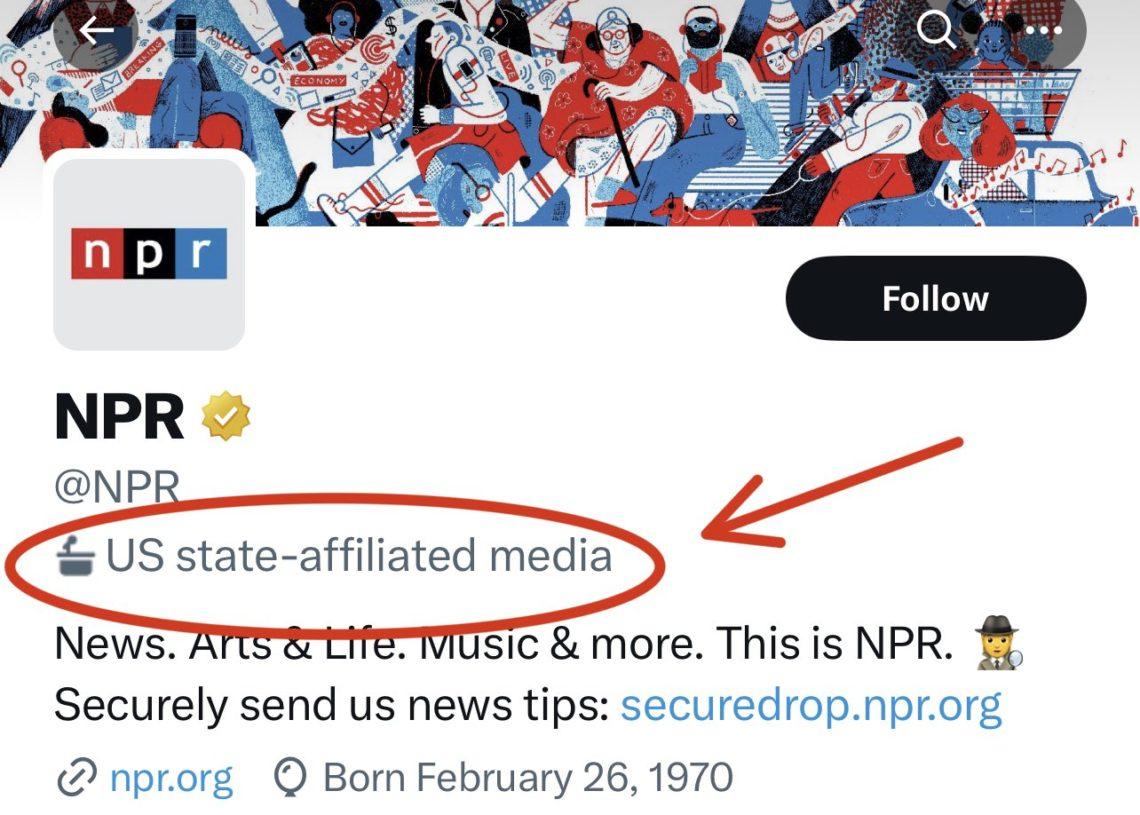Viewport: 1140px width, 815px height.
Task: Click the podium government label icon
Action: [x=76, y=556]
